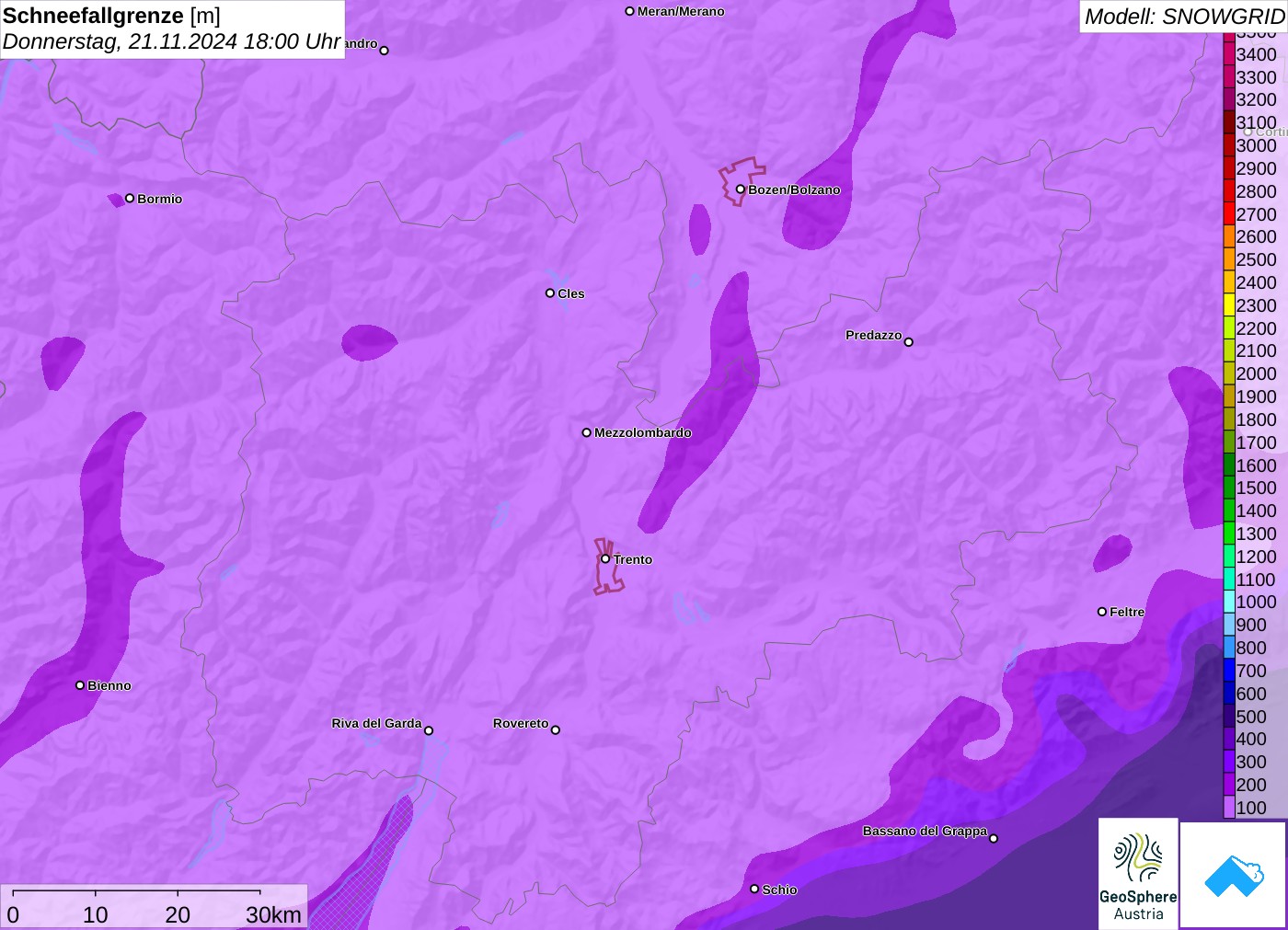The width and height of the screenshot is (1288, 930).
Task: Click the legend value '2000'
Action: pos(1257,373)
